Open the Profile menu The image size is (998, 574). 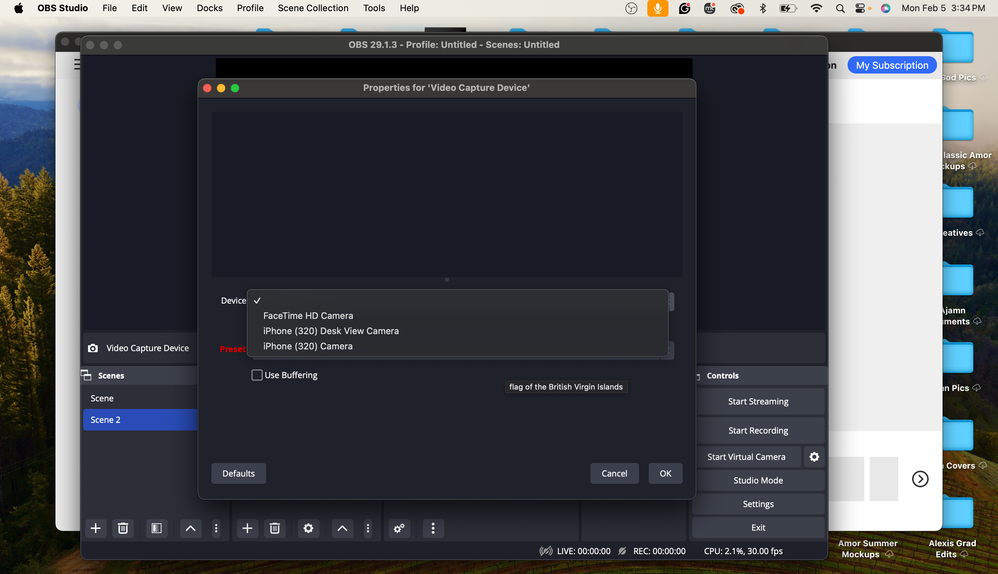pyautogui.click(x=250, y=8)
